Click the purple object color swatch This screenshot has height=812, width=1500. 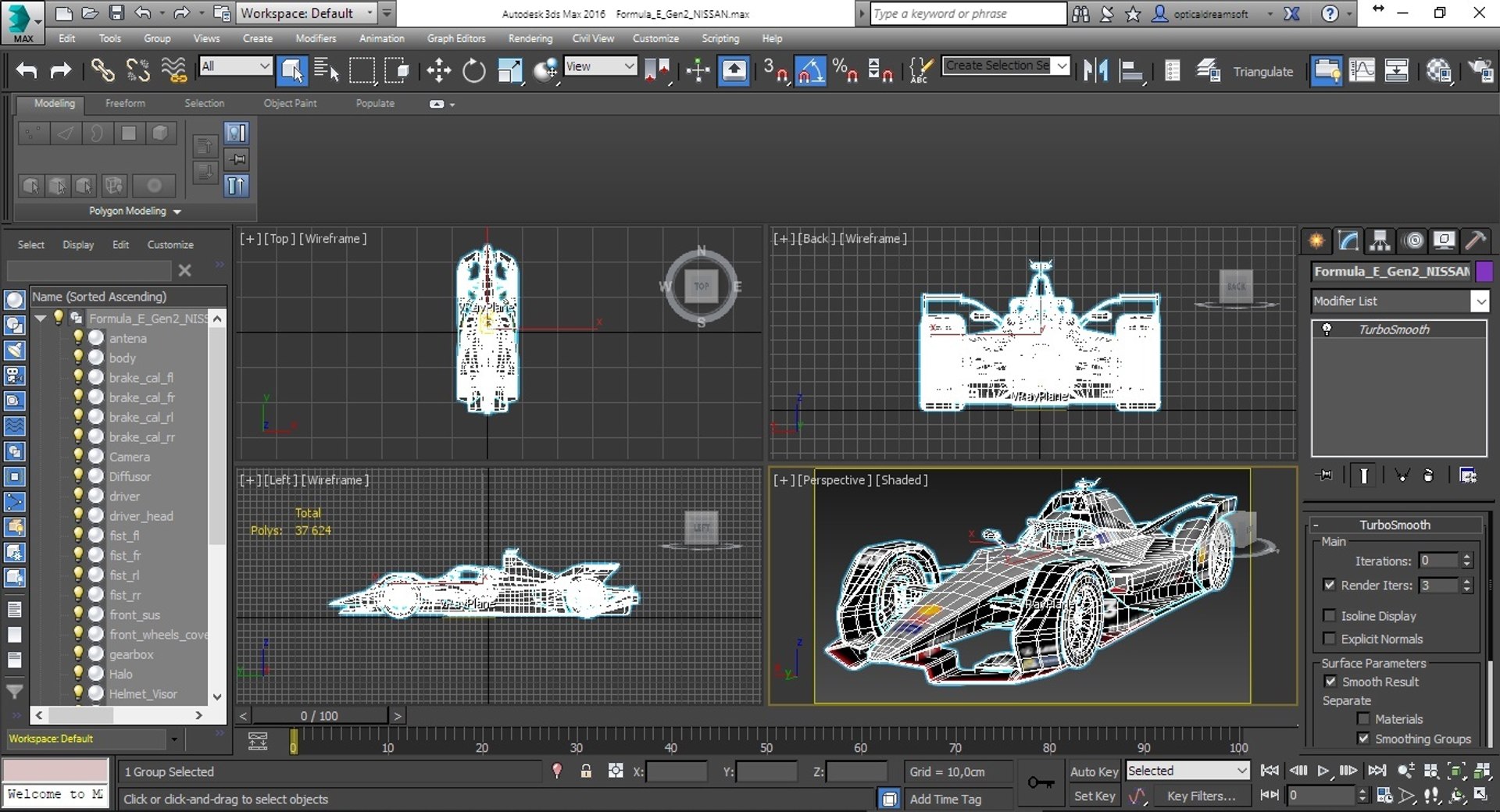click(1484, 271)
